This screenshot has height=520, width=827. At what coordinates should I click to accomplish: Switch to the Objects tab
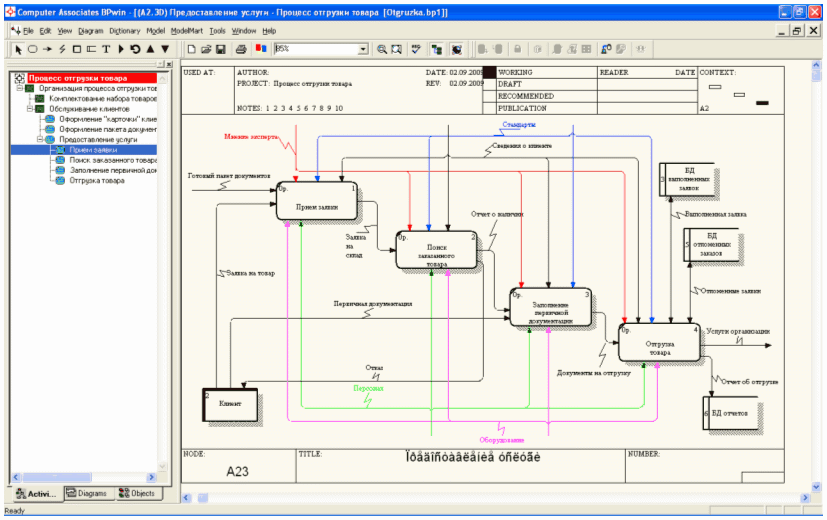click(137, 493)
